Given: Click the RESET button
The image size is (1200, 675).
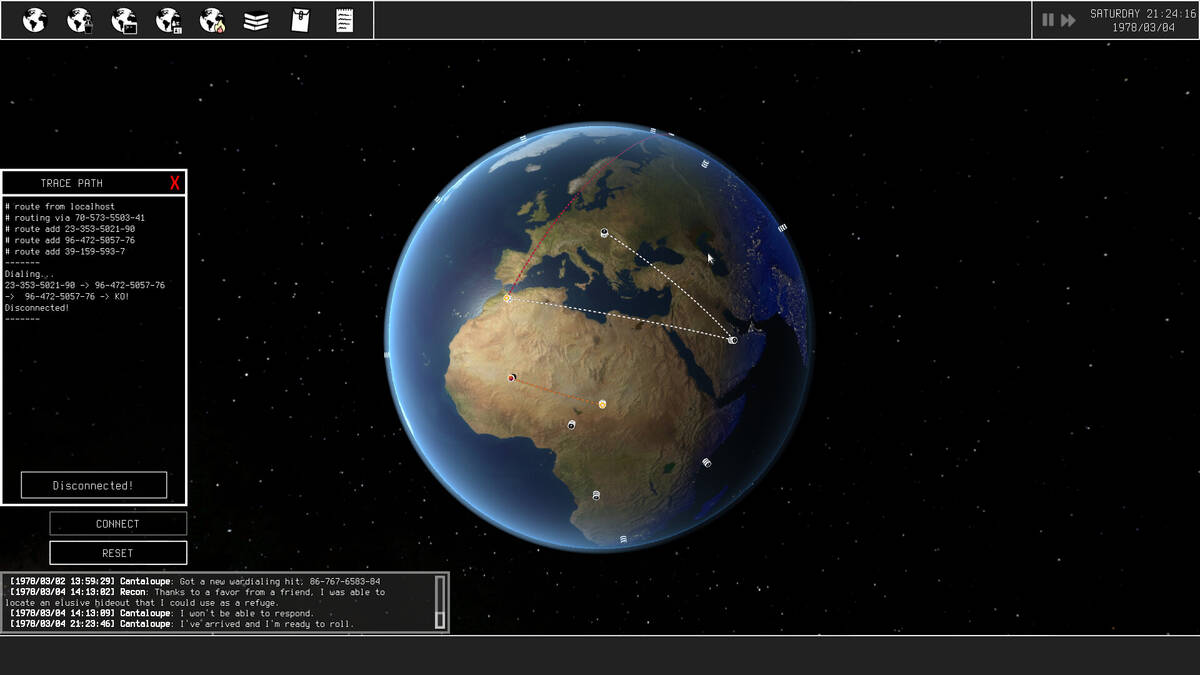Looking at the screenshot, I should coord(118,553).
